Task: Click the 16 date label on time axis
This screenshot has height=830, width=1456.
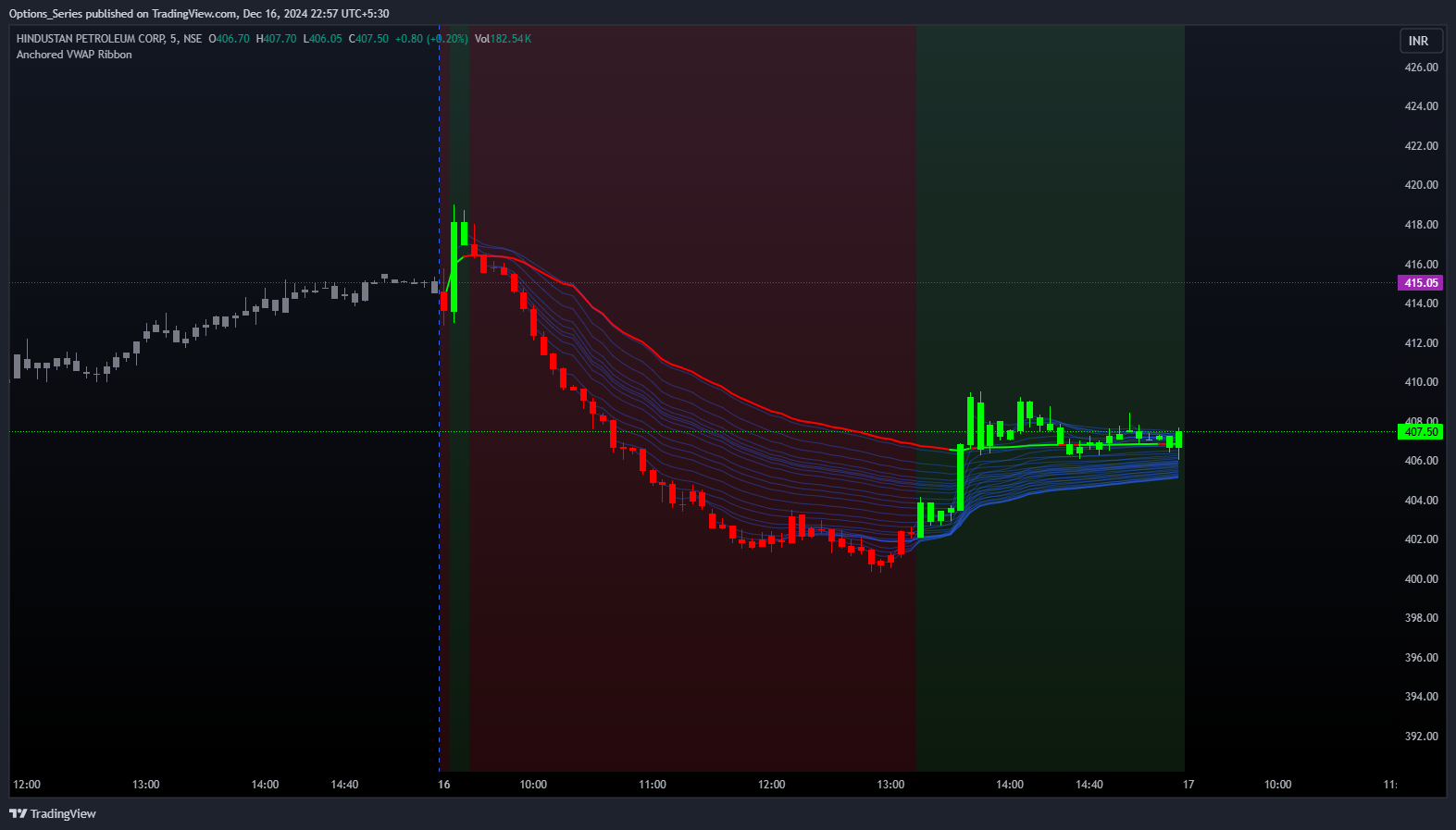Action: pos(444,785)
